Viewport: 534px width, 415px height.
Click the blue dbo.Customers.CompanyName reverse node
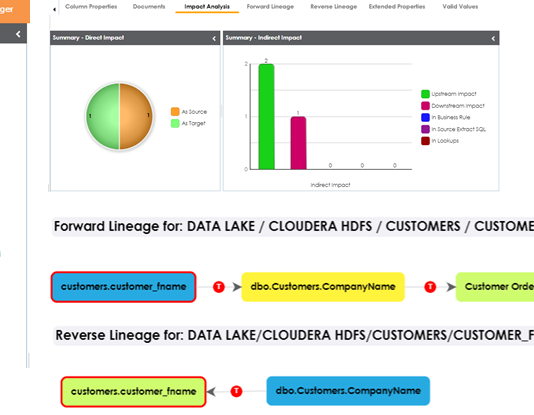(x=348, y=391)
